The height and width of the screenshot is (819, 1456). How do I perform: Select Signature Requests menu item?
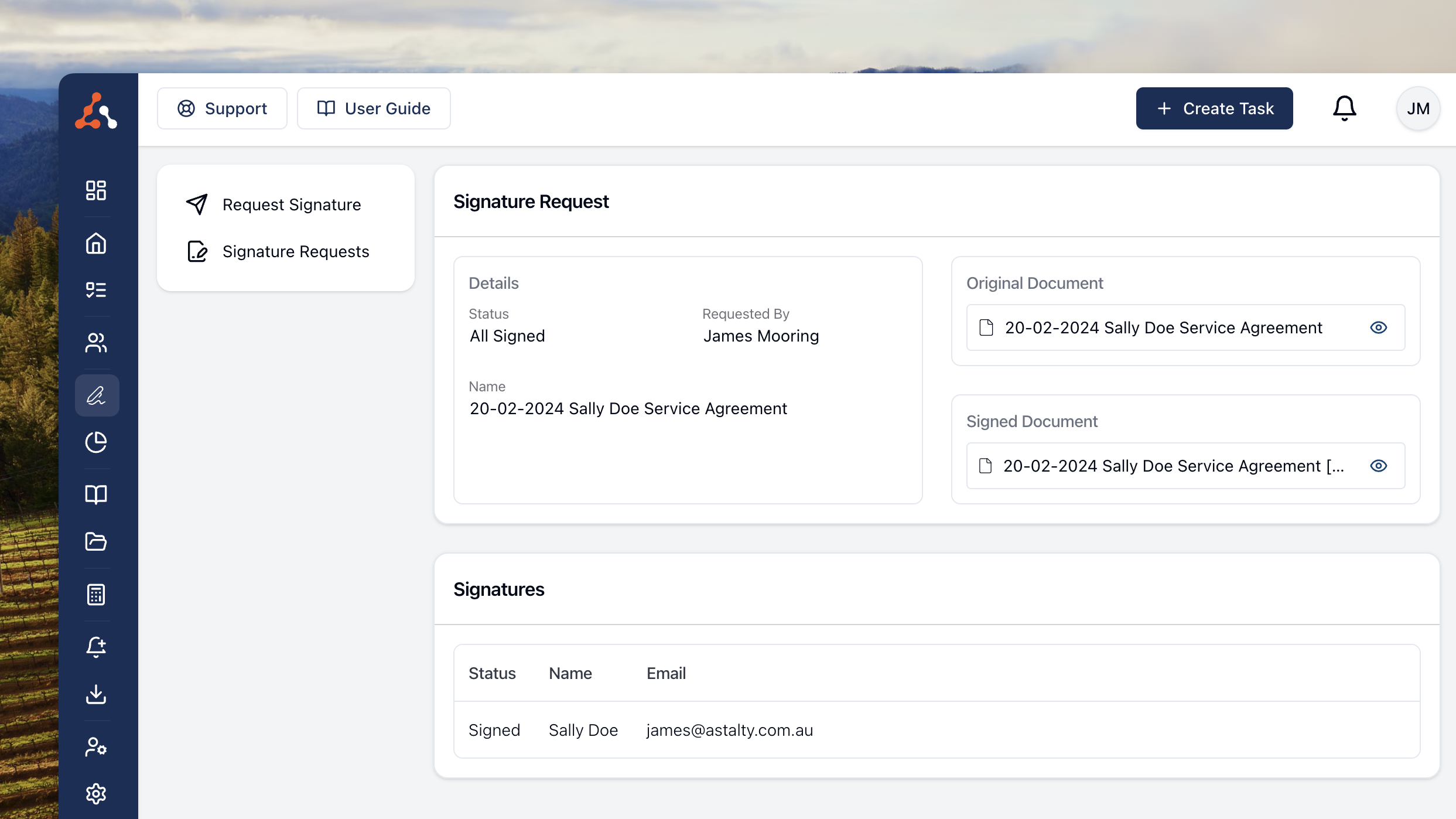coord(295,251)
